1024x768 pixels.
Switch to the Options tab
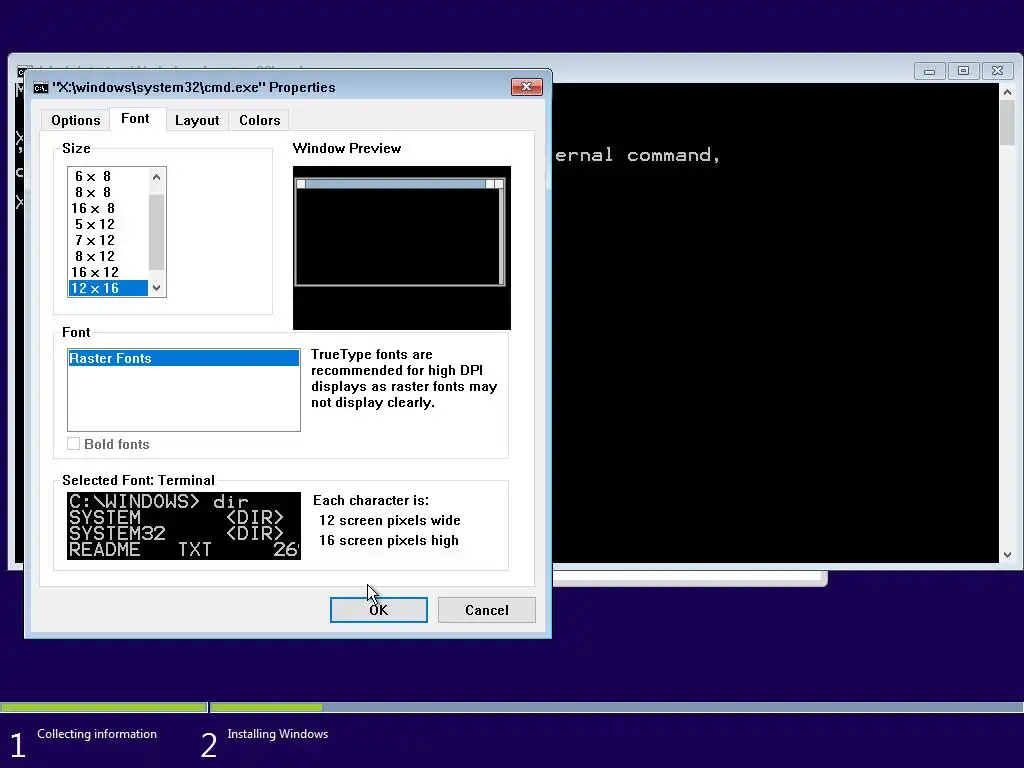pos(76,120)
